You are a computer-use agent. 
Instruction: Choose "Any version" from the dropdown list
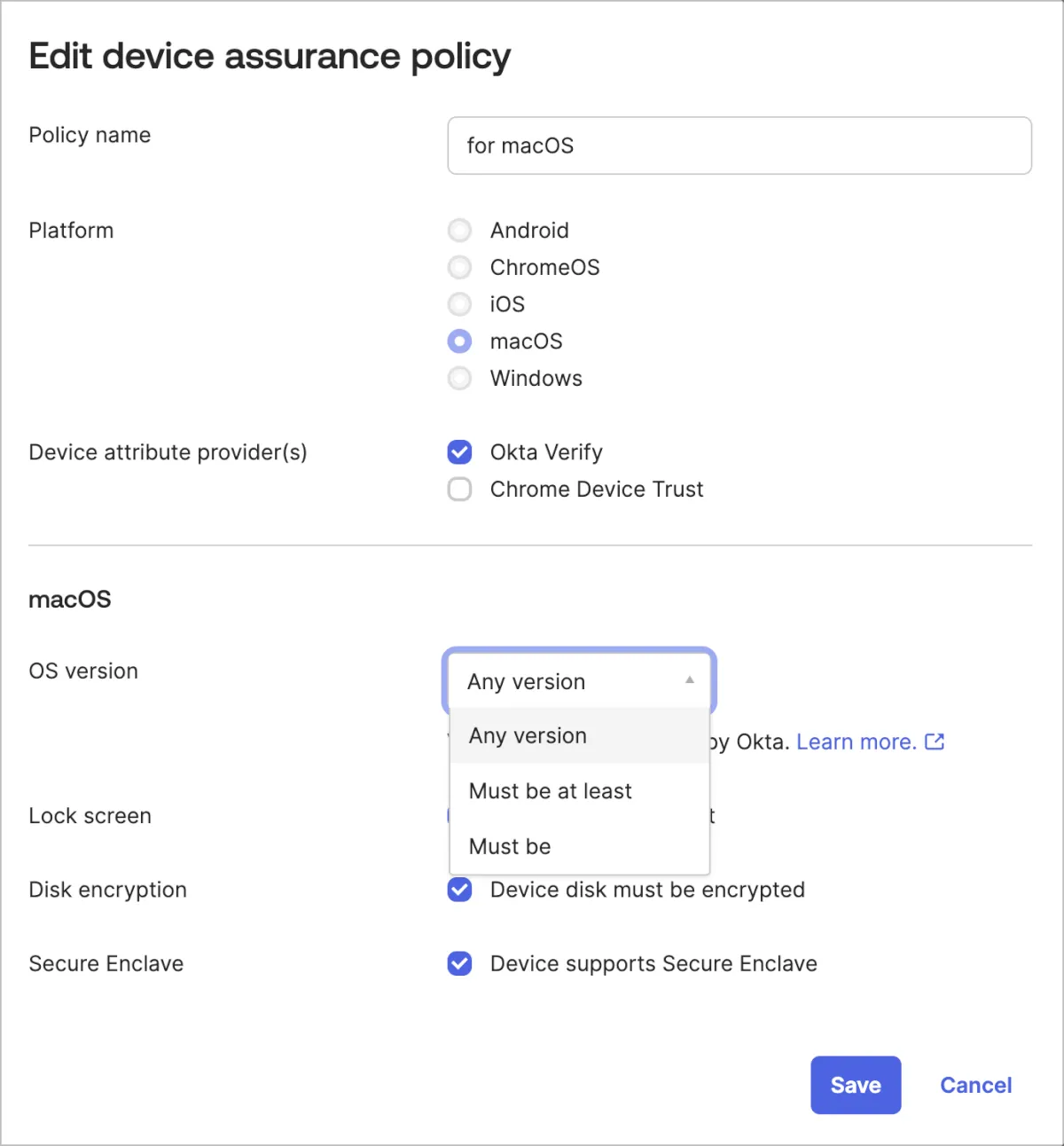tap(528, 736)
